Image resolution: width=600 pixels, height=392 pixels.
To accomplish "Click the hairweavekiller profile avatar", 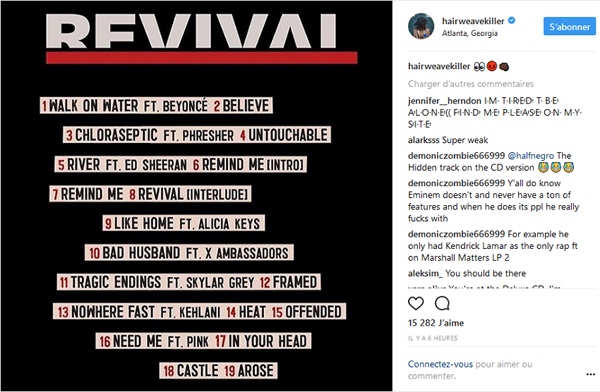I will coord(421,26).
